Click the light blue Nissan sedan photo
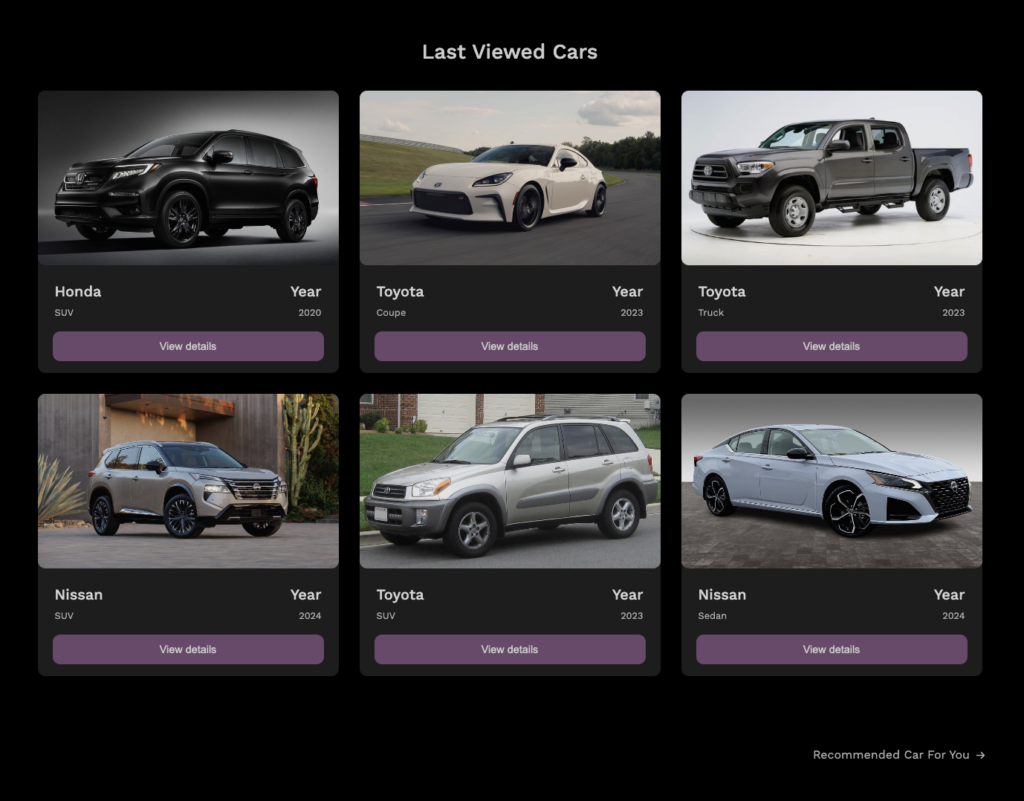 [x=831, y=481]
